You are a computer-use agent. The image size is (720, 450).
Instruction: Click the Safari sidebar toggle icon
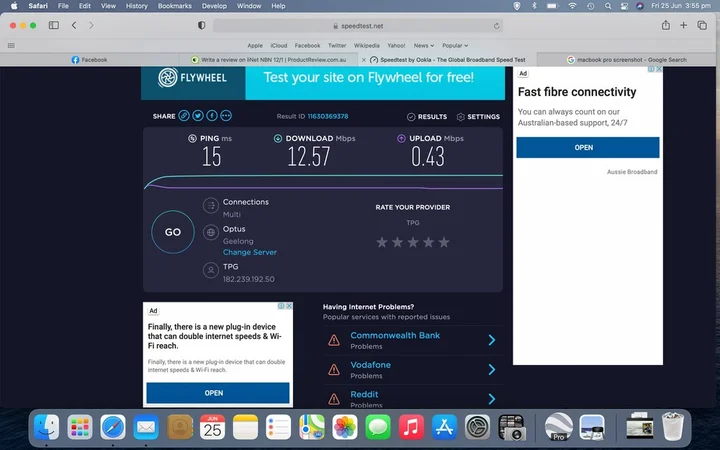click(x=54, y=25)
